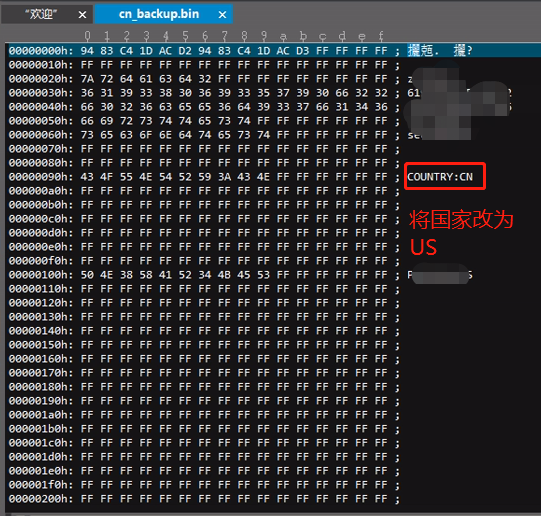Select the cn_backup.bin tab
541x516 pixels.
click(x=159, y=14)
